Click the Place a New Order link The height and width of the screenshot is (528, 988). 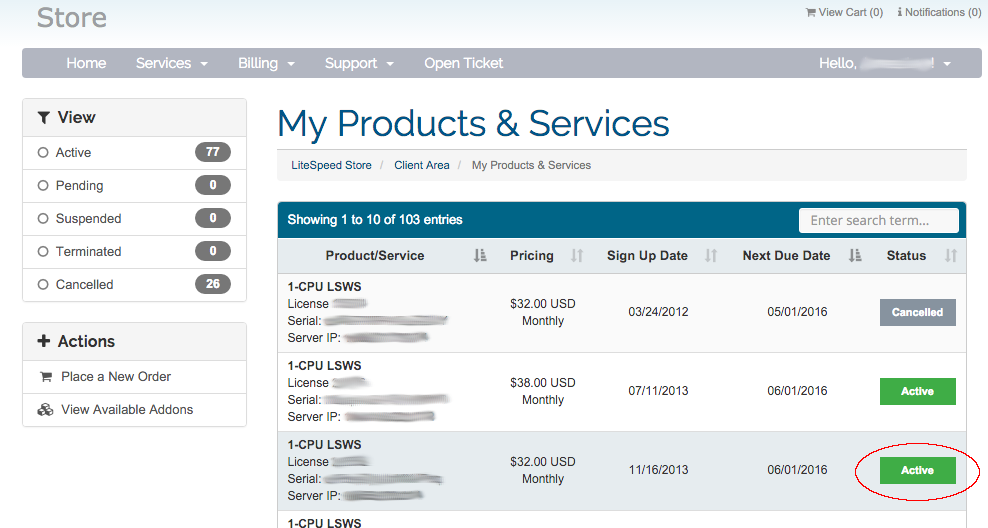click(x=116, y=376)
